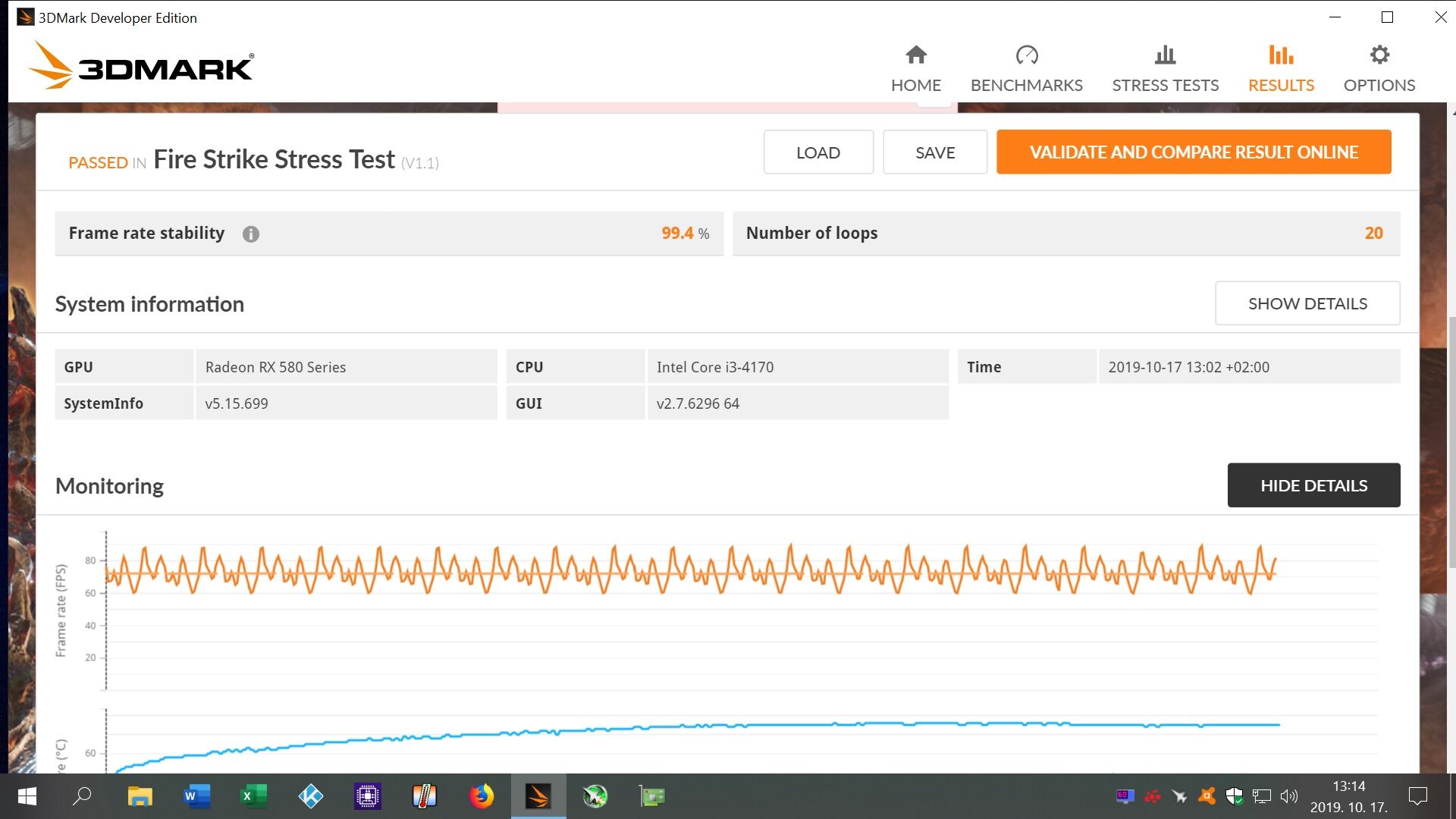1456x819 pixels.
Task: Open File Explorer from the taskbar
Action: [140, 796]
